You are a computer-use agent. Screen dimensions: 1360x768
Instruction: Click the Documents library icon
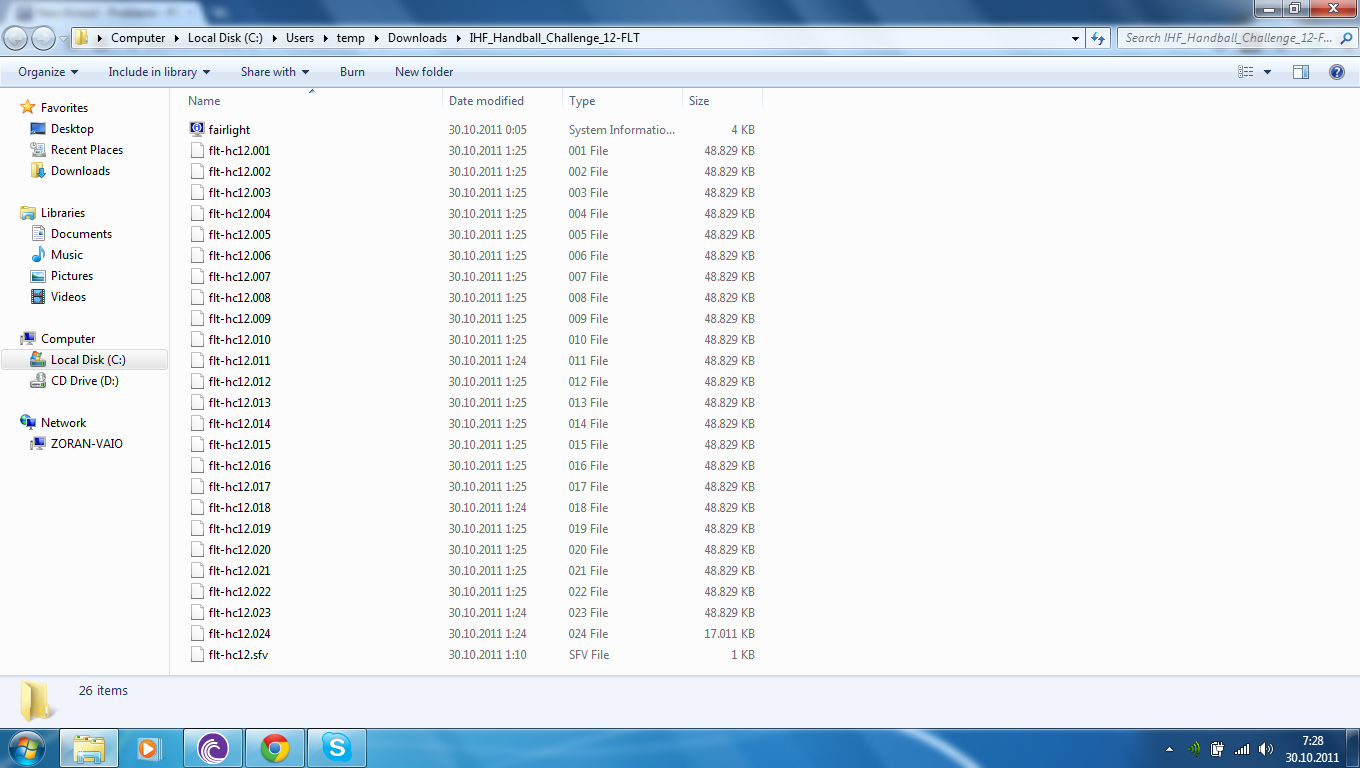[x=38, y=234]
